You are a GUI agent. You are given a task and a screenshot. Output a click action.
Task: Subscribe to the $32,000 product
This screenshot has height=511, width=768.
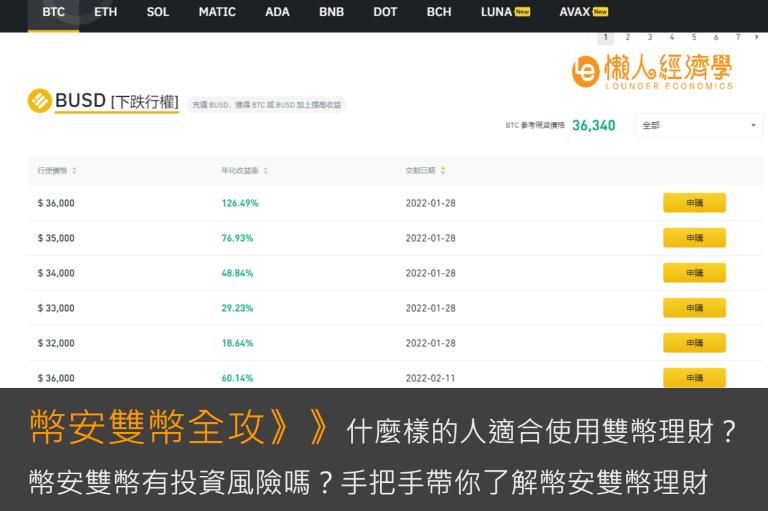click(694, 343)
